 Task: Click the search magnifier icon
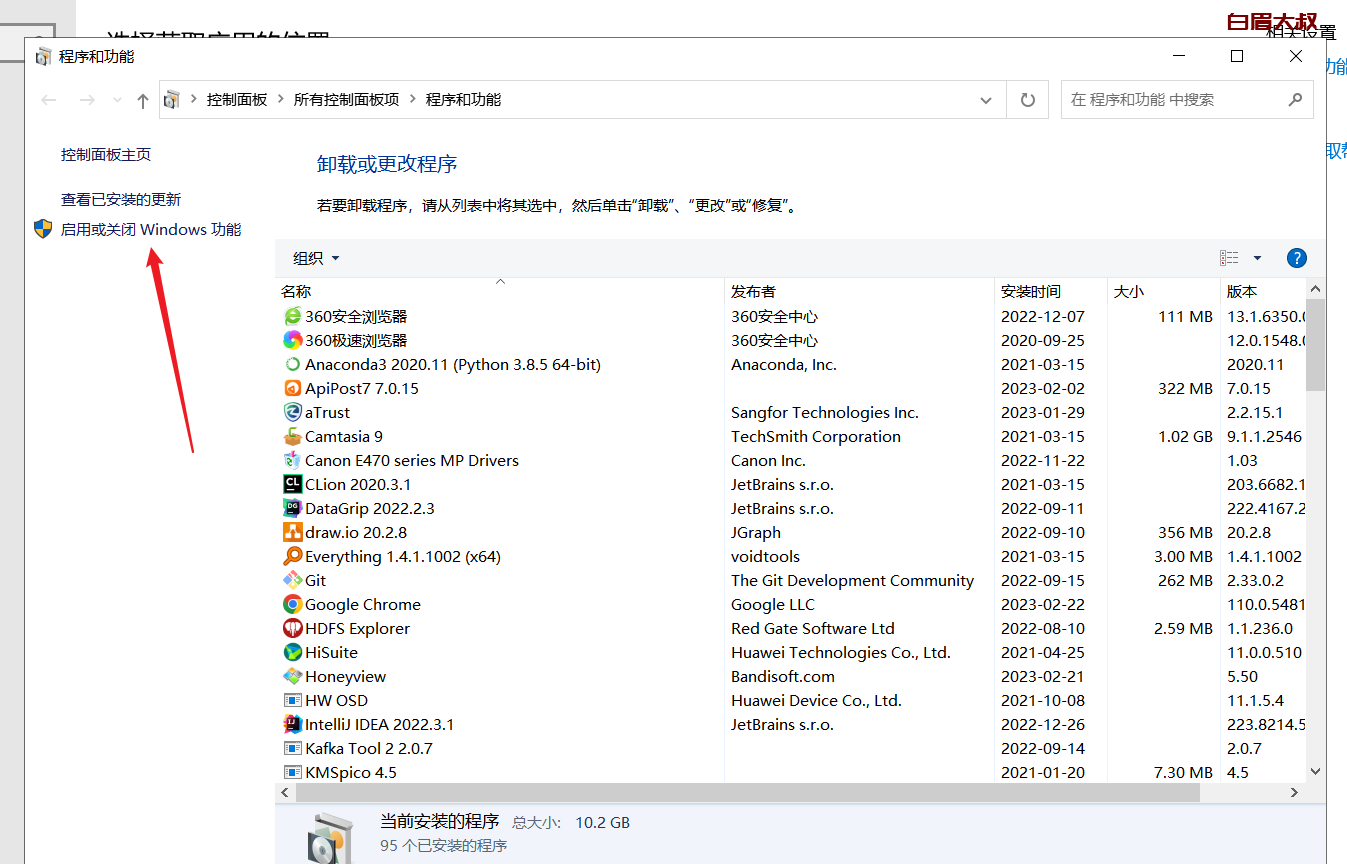(1295, 100)
